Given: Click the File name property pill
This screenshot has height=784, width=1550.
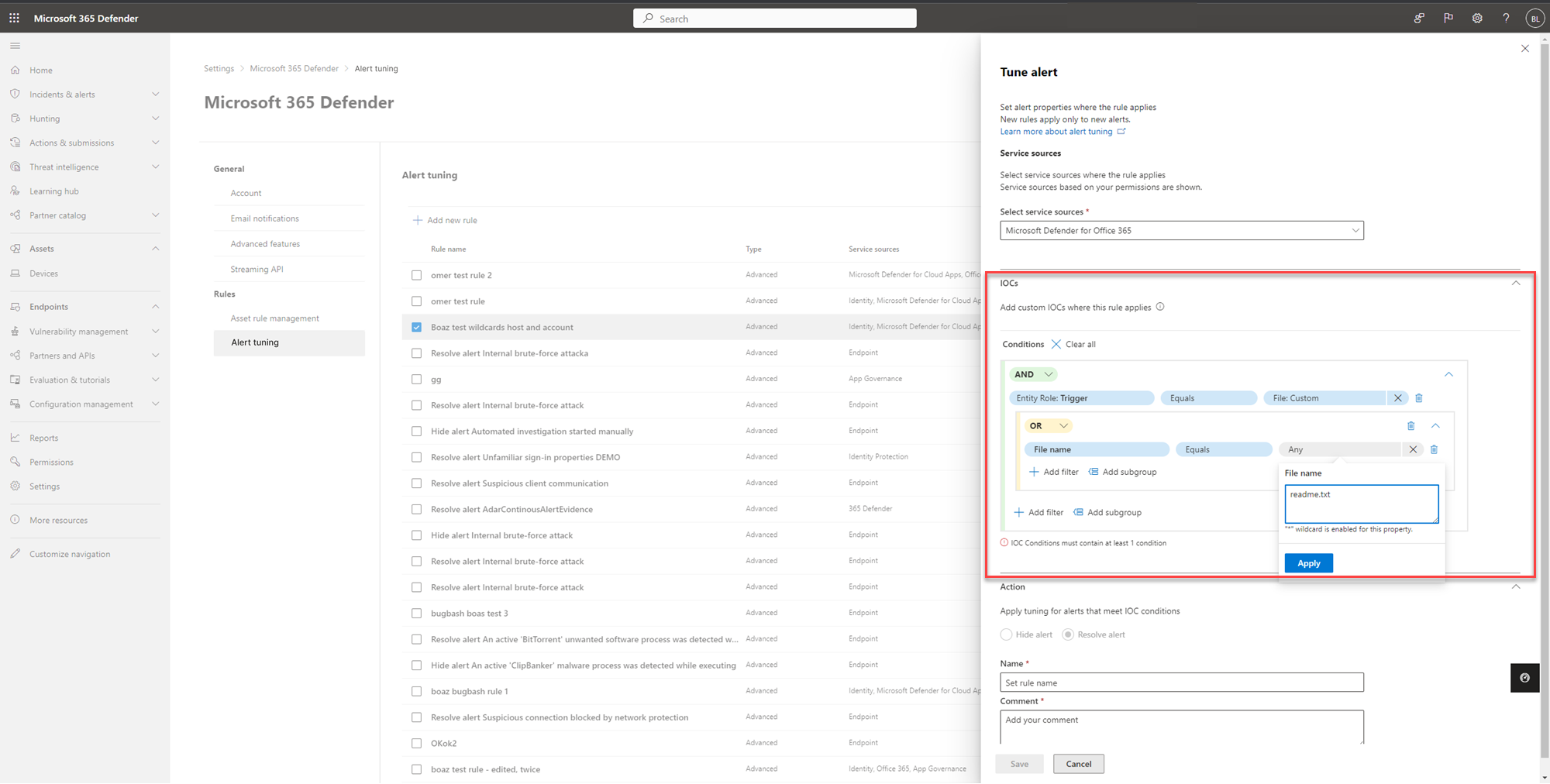Looking at the screenshot, I should point(1097,449).
